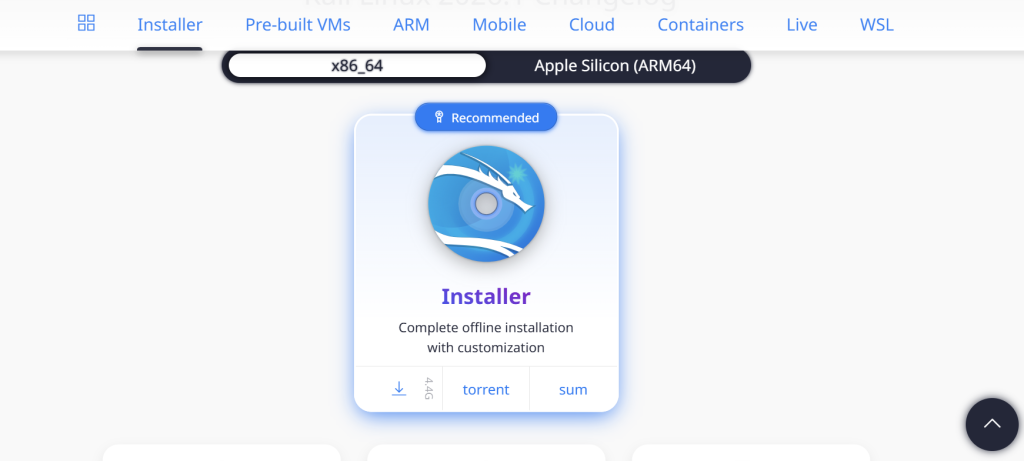Switch to the Containers tab
This screenshot has height=461, width=1024.
pos(700,25)
